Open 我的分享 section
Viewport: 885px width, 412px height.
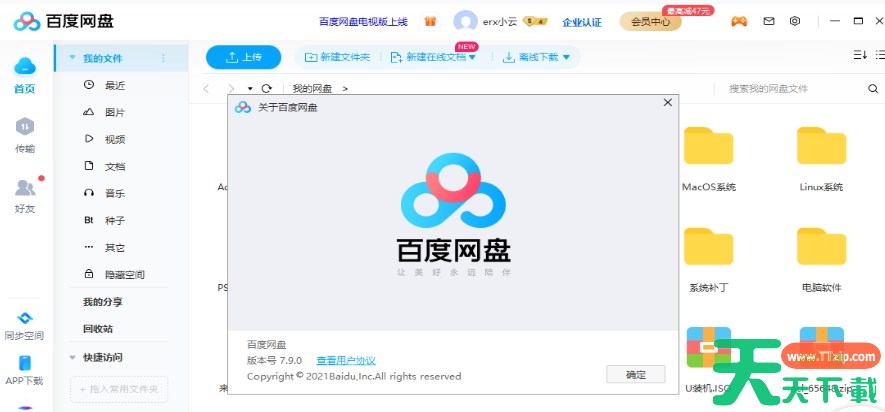coord(103,302)
